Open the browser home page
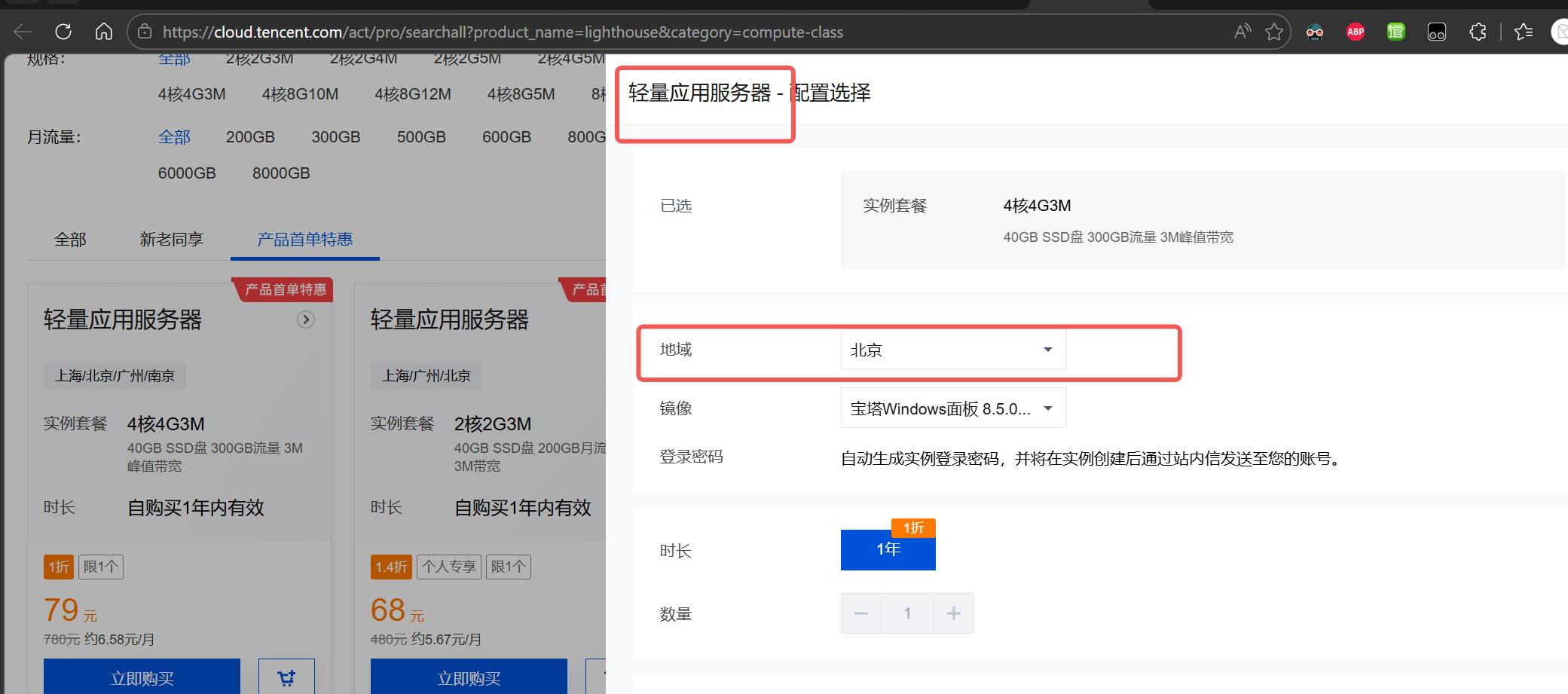The width and height of the screenshot is (1568, 694). 104,32
